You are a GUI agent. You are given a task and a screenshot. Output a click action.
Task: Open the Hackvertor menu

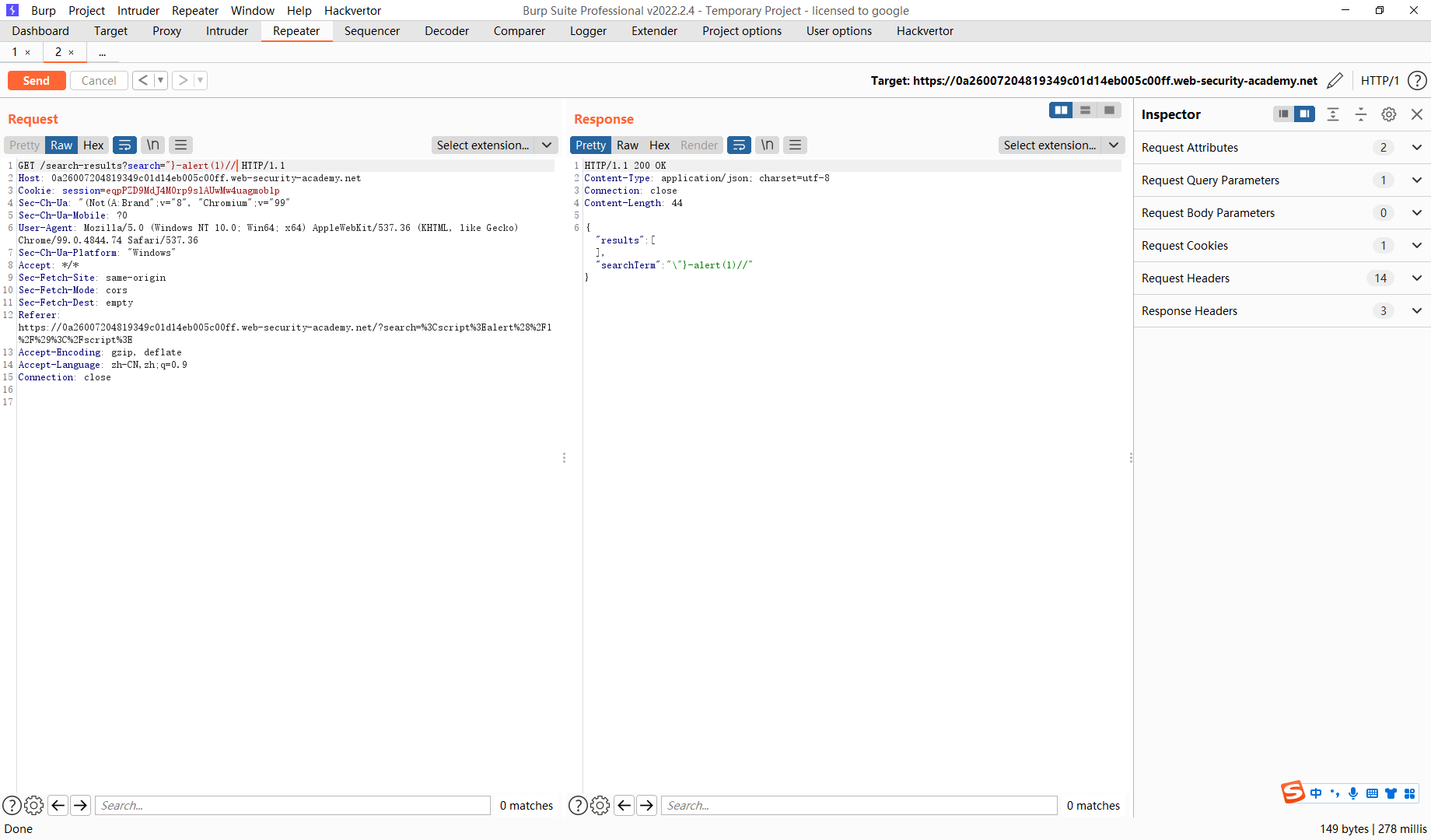(352, 11)
